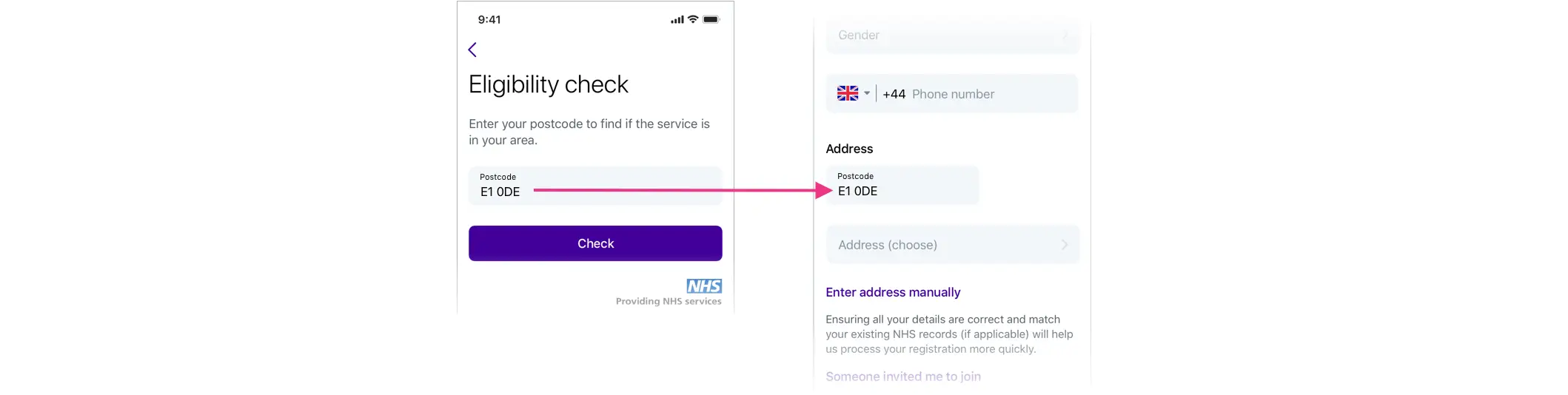The image size is (1568, 395).
Task: Click the battery status icon
Action: 711,19
